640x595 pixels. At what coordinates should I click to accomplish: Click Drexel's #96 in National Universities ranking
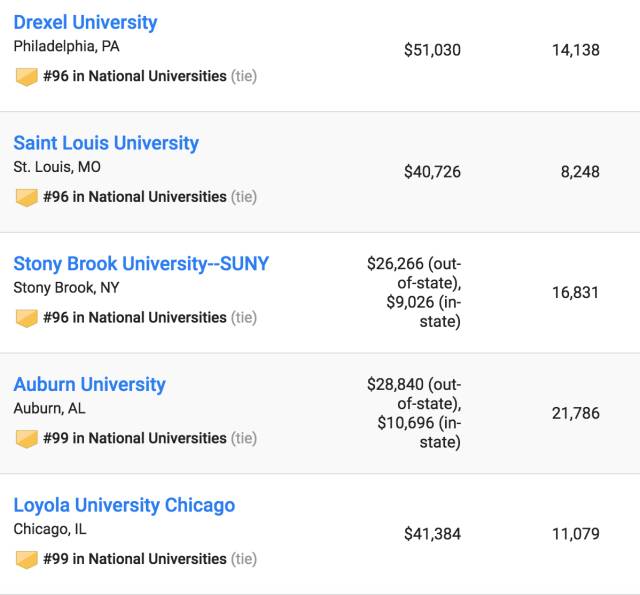(x=134, y=76)
